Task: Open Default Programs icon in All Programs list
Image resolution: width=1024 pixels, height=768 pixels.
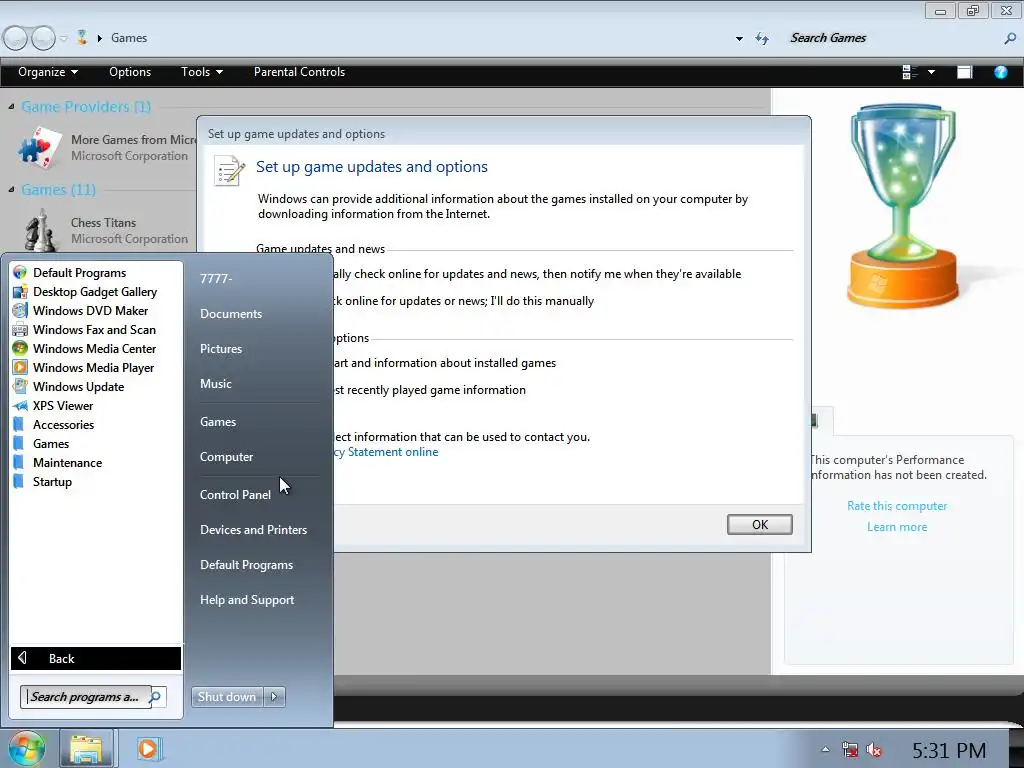Action: click(x=20, y=273)
